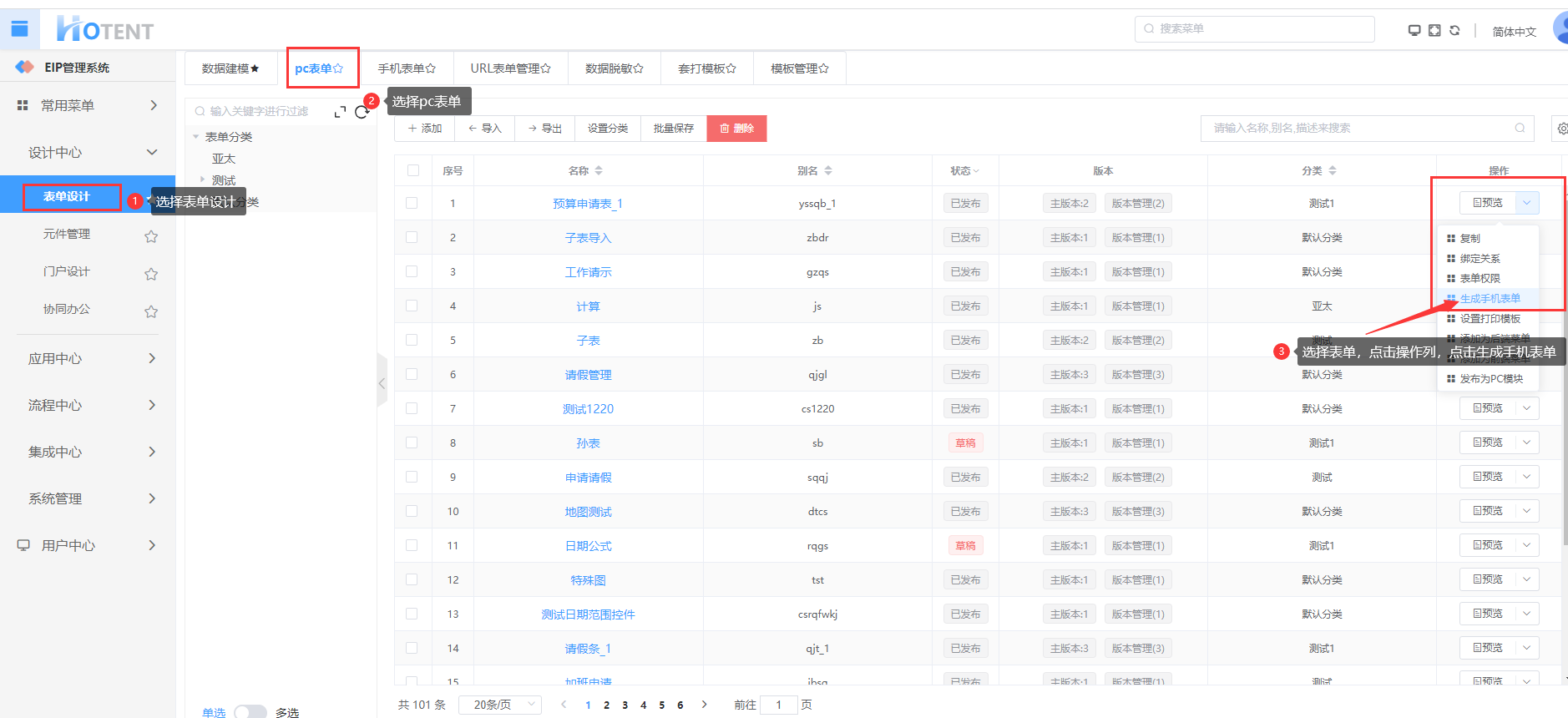Favorite 元件管理 with its star icon
1568x718 pixels.
pyautogui.click(x=151, y=236)
